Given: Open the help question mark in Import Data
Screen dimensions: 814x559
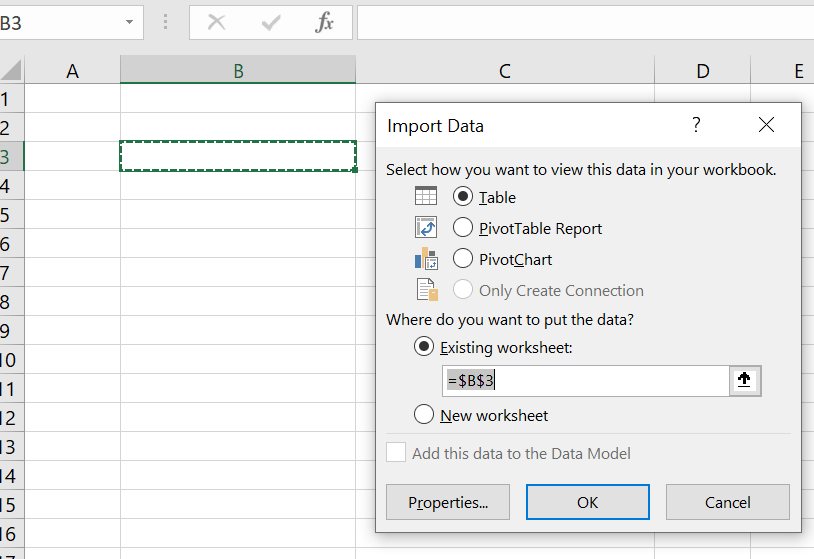Looking at the screenshot, I should (x=696, y=125).
